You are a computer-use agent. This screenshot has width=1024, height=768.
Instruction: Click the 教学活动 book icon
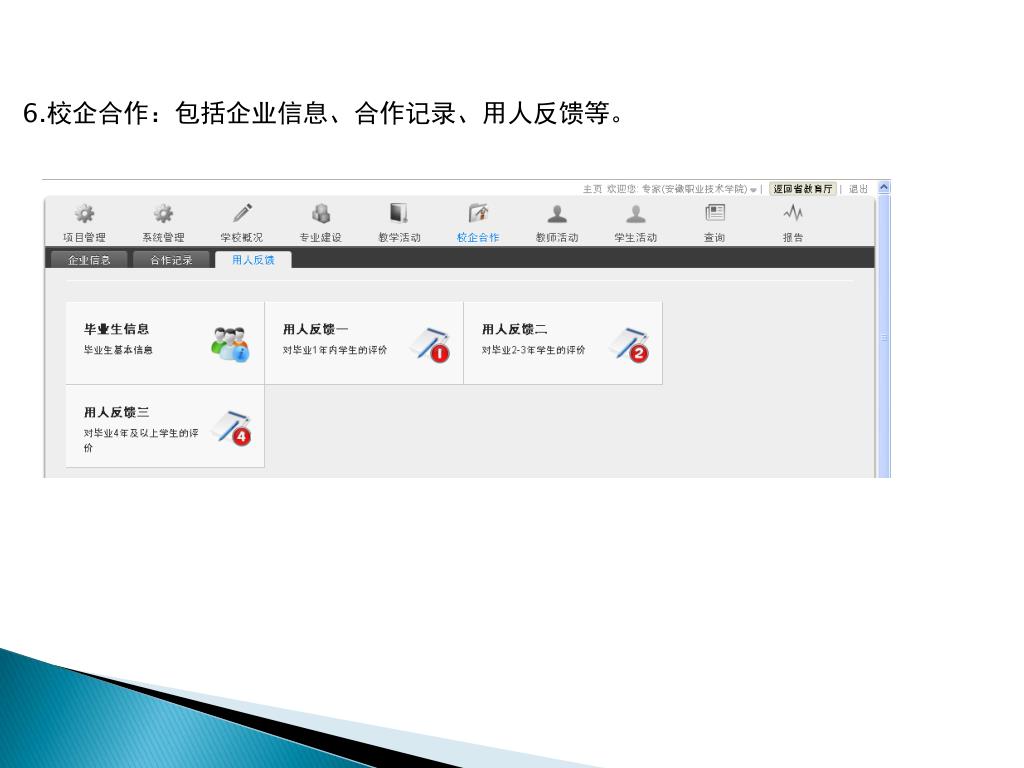399,213
